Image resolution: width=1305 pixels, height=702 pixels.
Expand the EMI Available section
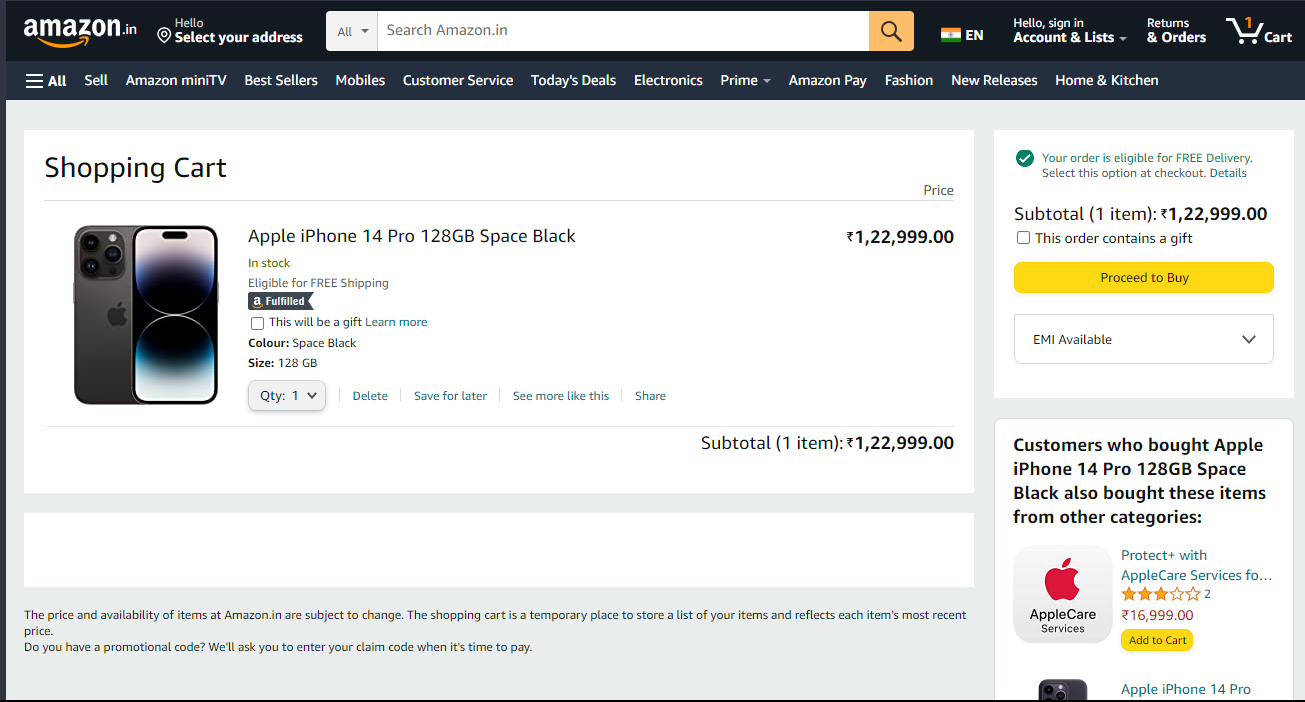click(x=1143, y=339)
